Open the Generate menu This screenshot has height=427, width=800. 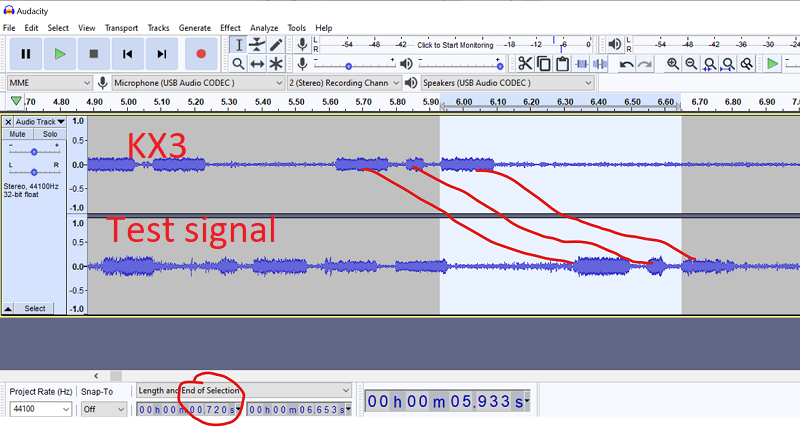pos(195,28)
